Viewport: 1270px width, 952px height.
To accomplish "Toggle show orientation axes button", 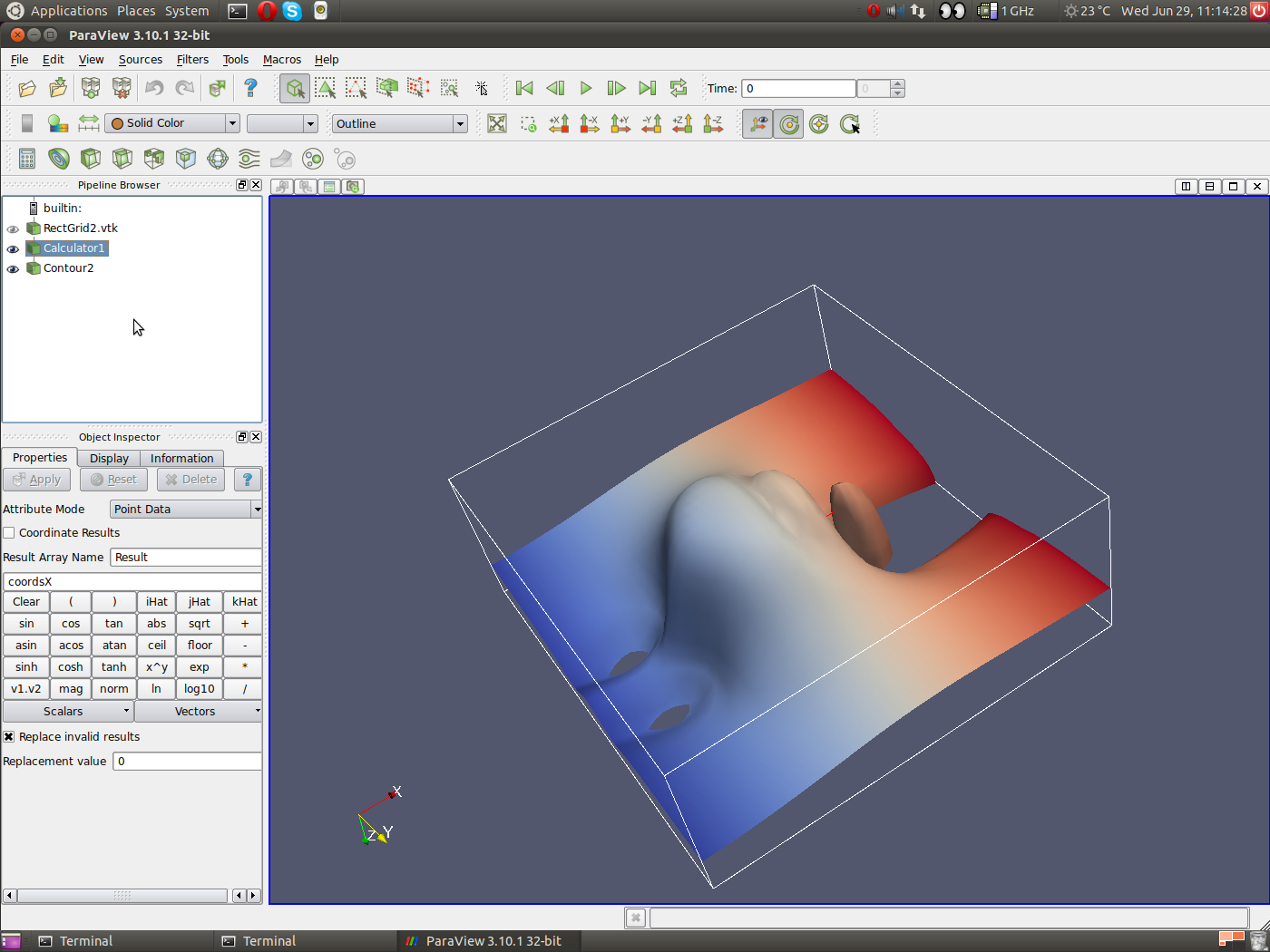I will tap(758, 123).
